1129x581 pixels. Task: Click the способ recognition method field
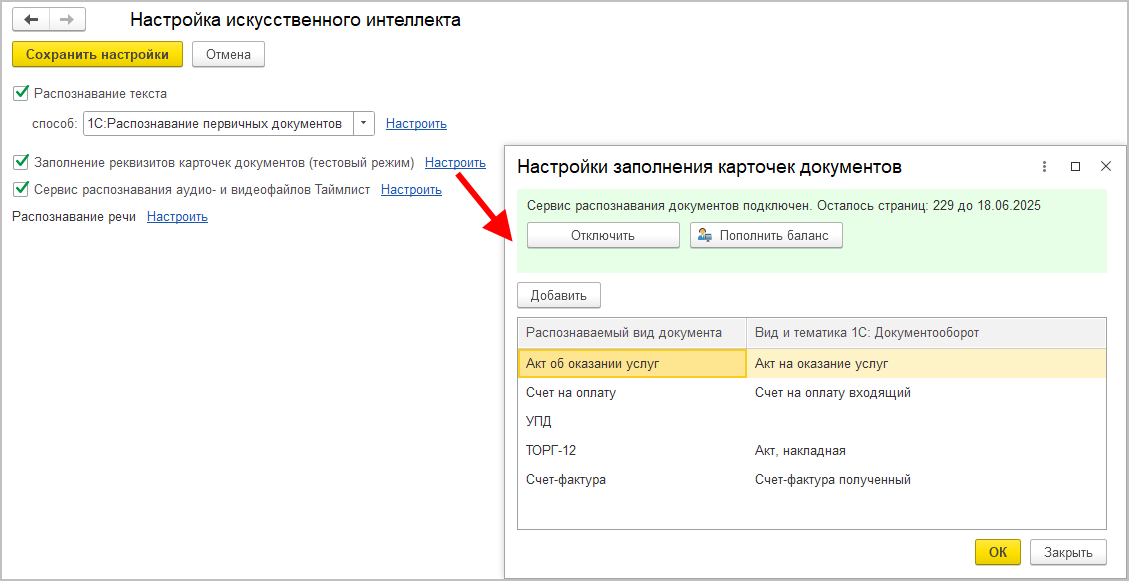click(216, 123)
